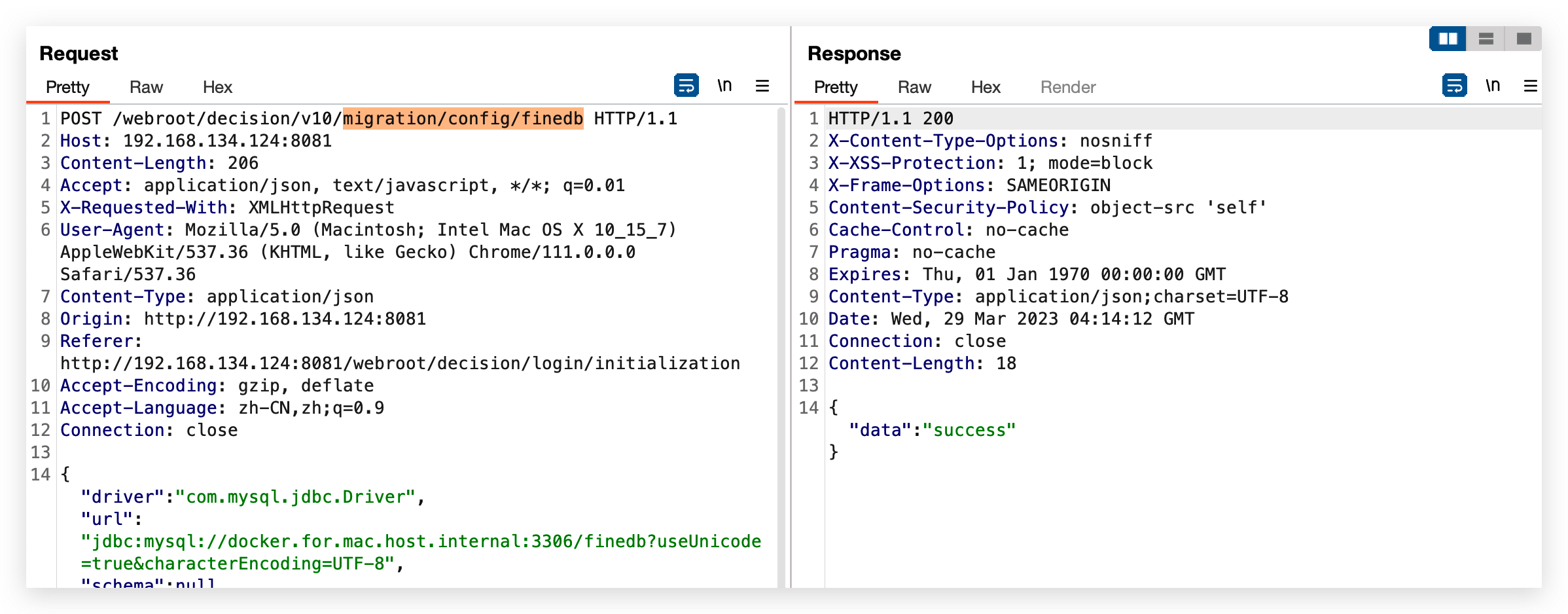This screenshot has width=1568, height=614.
Task: Open the Response panel options menu
Action: pos(1531,86)
